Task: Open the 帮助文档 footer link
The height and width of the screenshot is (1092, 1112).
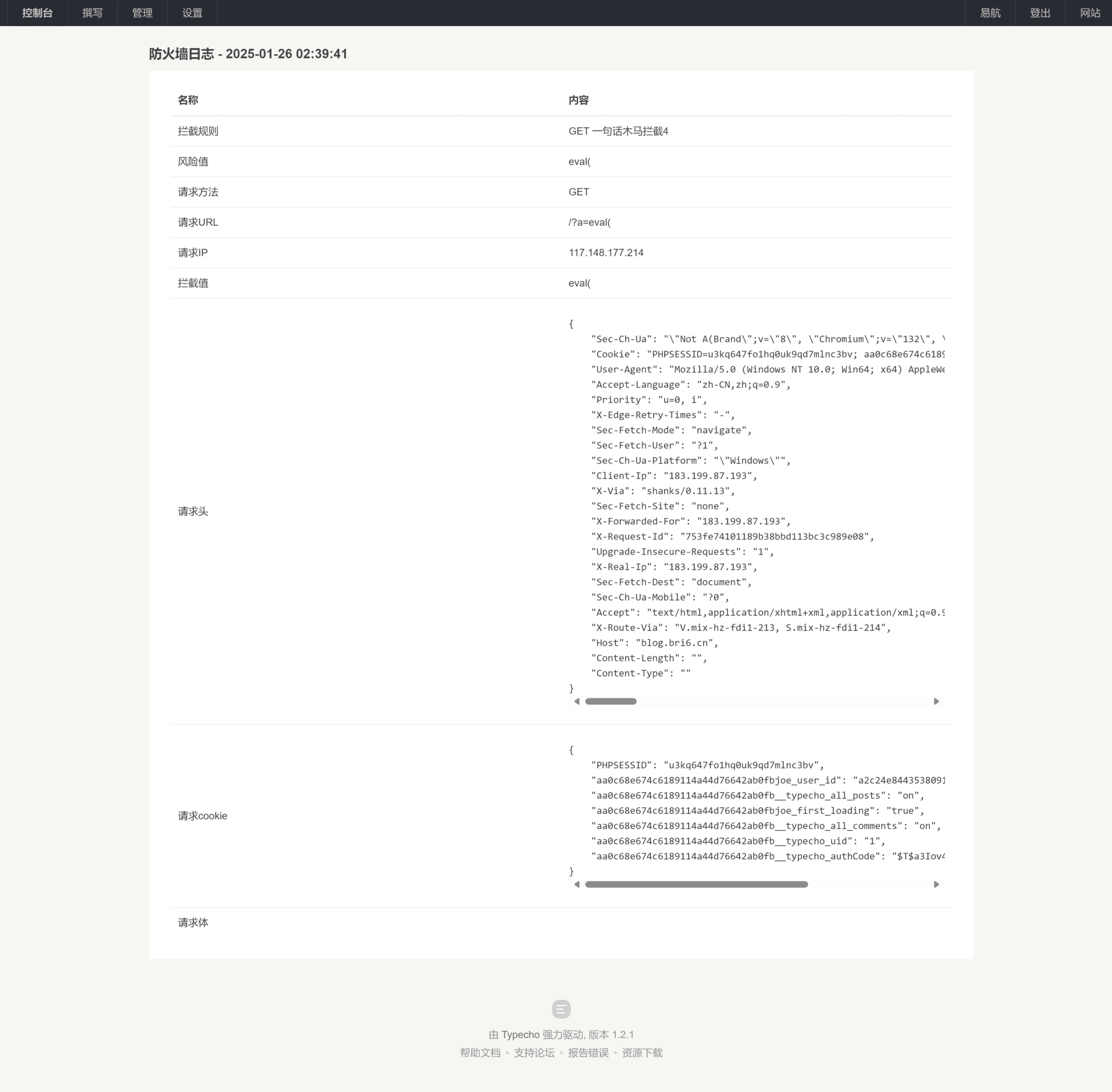Action: tap(480, 1053)
